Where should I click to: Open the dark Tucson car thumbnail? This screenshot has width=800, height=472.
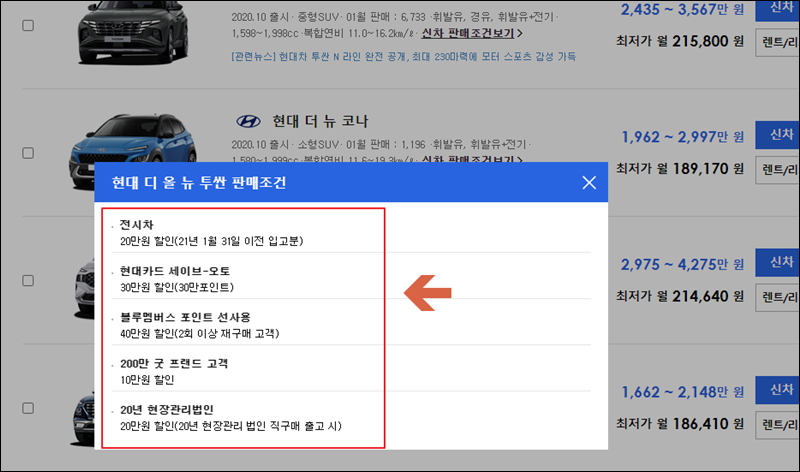133,33
